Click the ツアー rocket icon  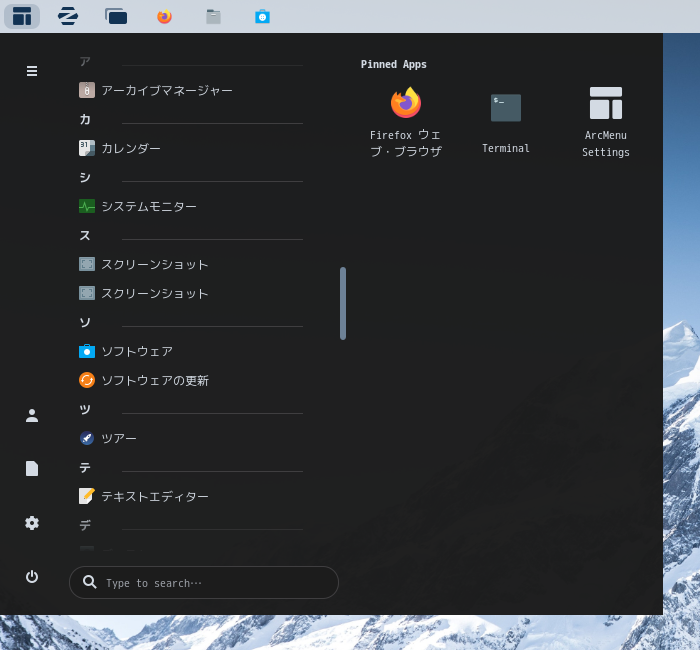pos(87,438)
